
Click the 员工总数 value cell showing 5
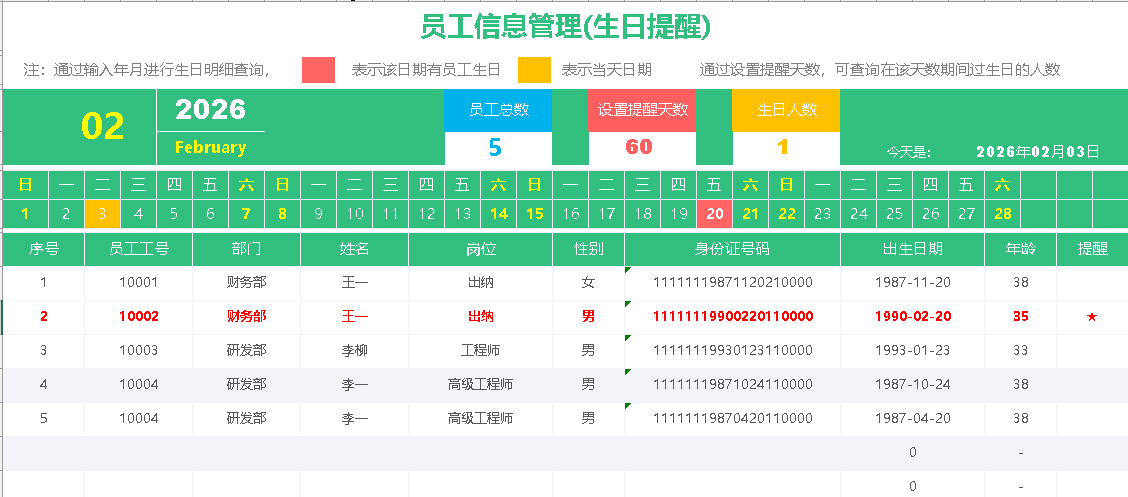coord(496,147)
